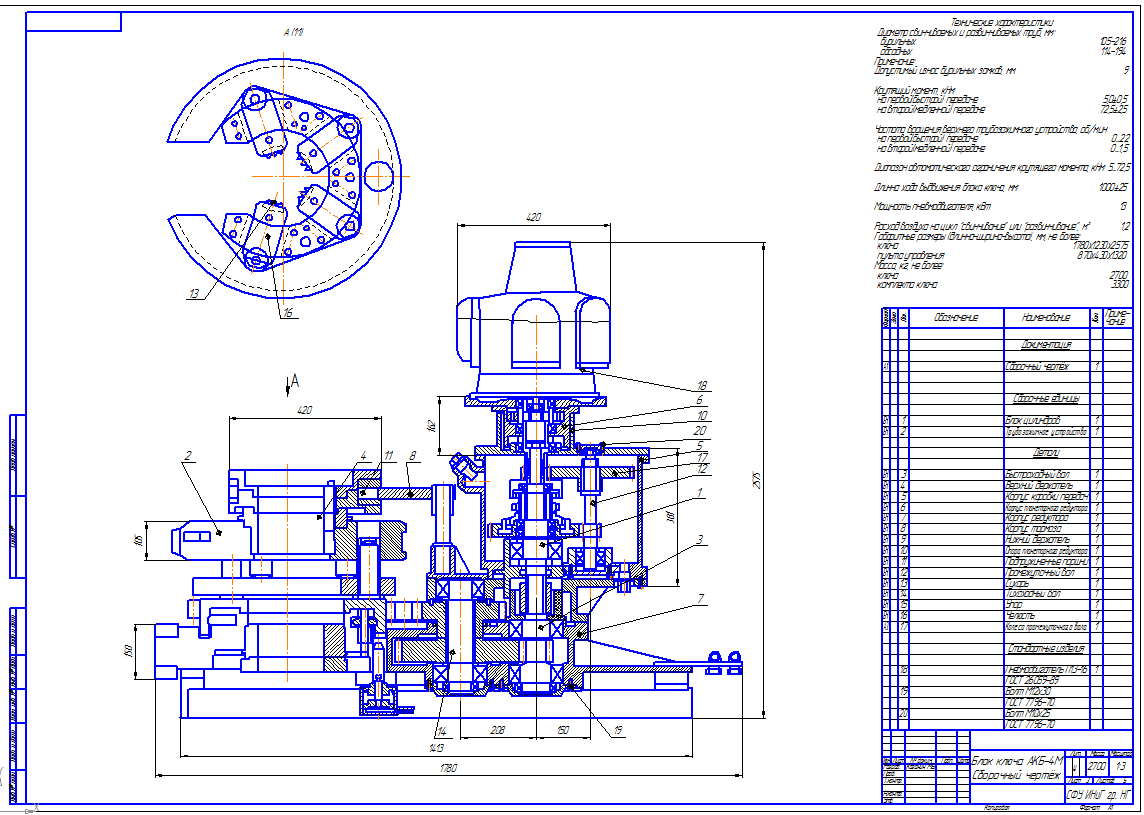Click the "Тихоходный вал" parts entry
The height and width of the screenshot is (815, 1144).
pos(1035,594)
